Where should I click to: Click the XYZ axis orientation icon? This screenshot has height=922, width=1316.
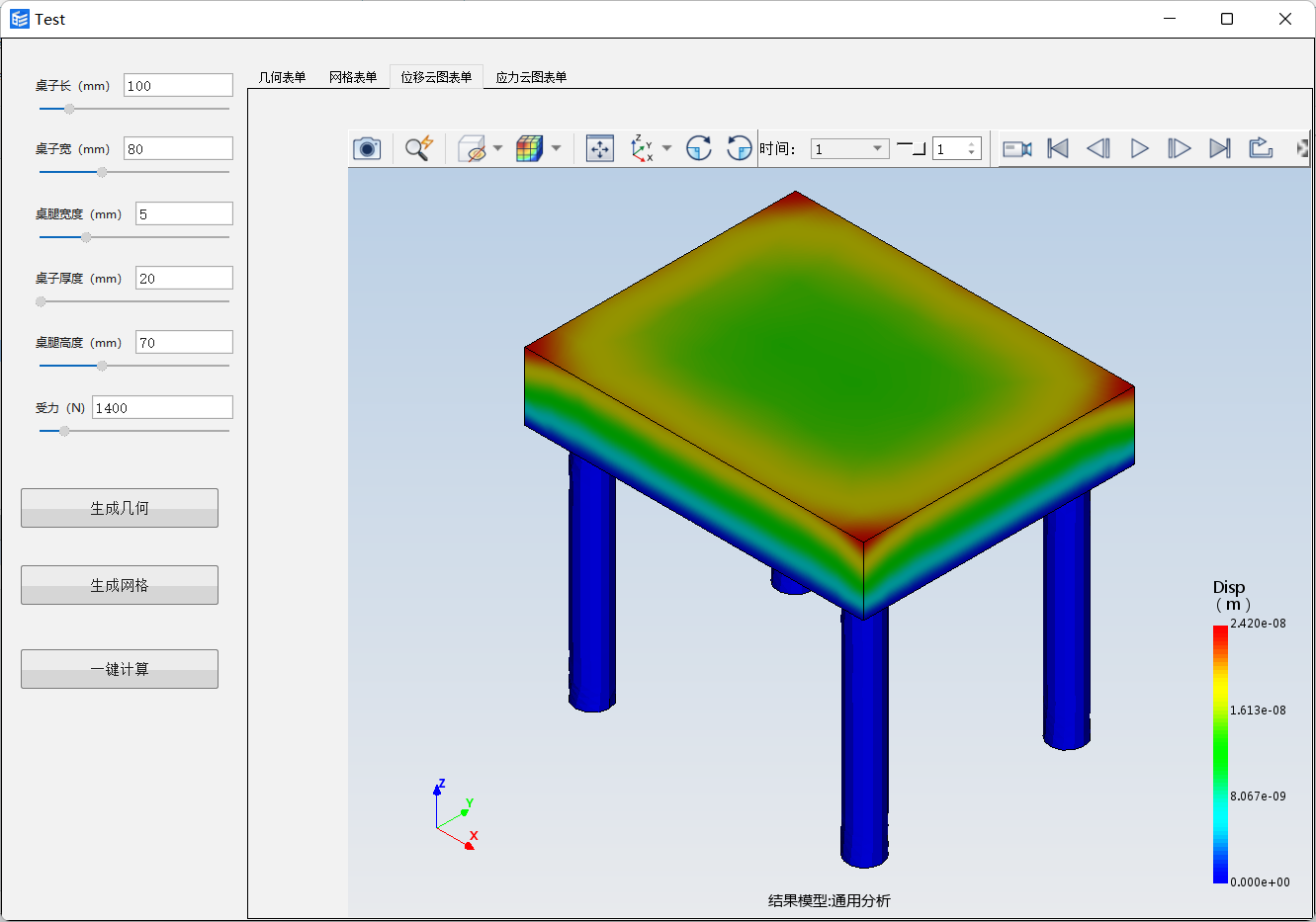[643, 148]
